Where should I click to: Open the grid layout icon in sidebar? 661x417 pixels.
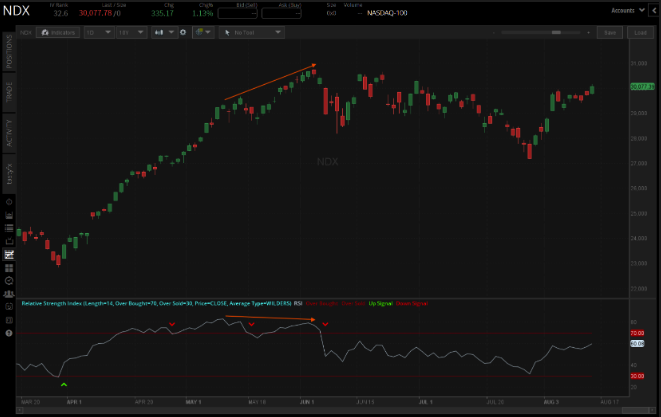pos(9,268)
